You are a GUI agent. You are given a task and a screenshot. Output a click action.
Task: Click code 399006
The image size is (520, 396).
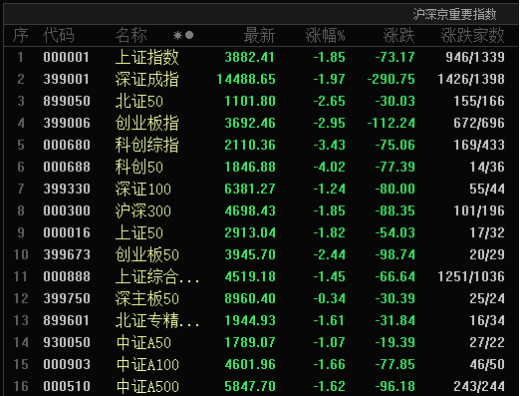point(67,123)
